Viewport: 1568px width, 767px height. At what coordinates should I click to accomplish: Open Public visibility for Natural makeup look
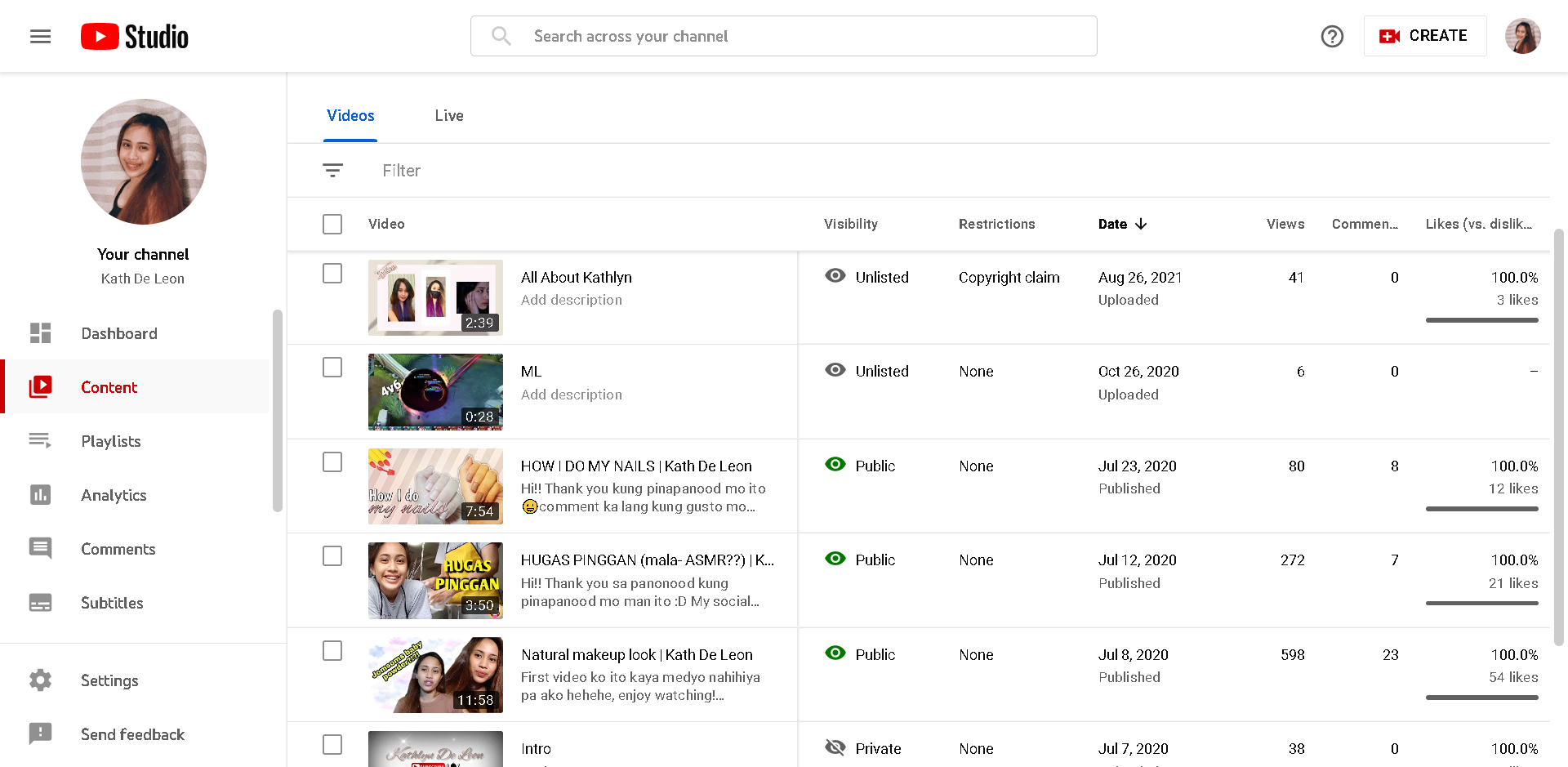pos(875,655)
